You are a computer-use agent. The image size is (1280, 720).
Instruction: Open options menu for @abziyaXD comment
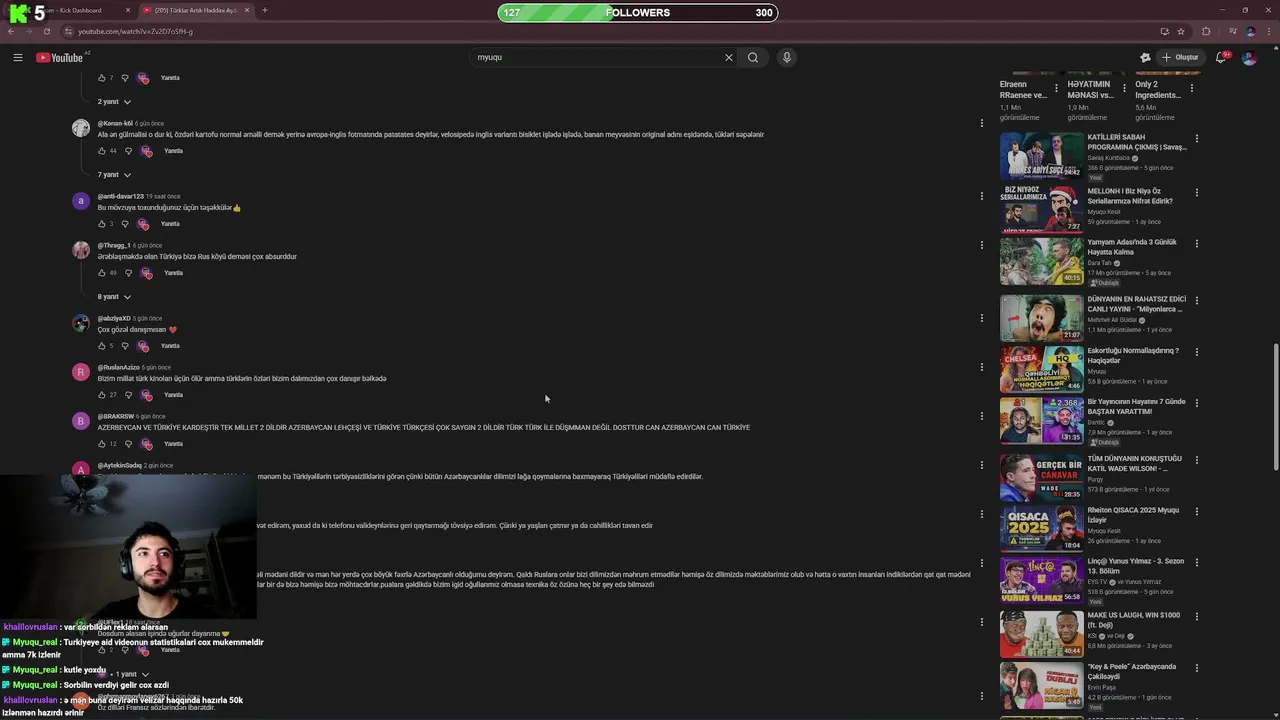pos(981,318)
